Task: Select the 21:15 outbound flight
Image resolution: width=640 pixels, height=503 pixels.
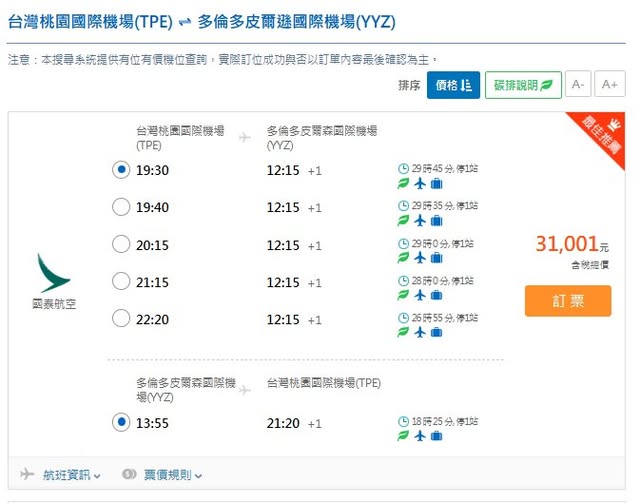Action: click(121, 282)
